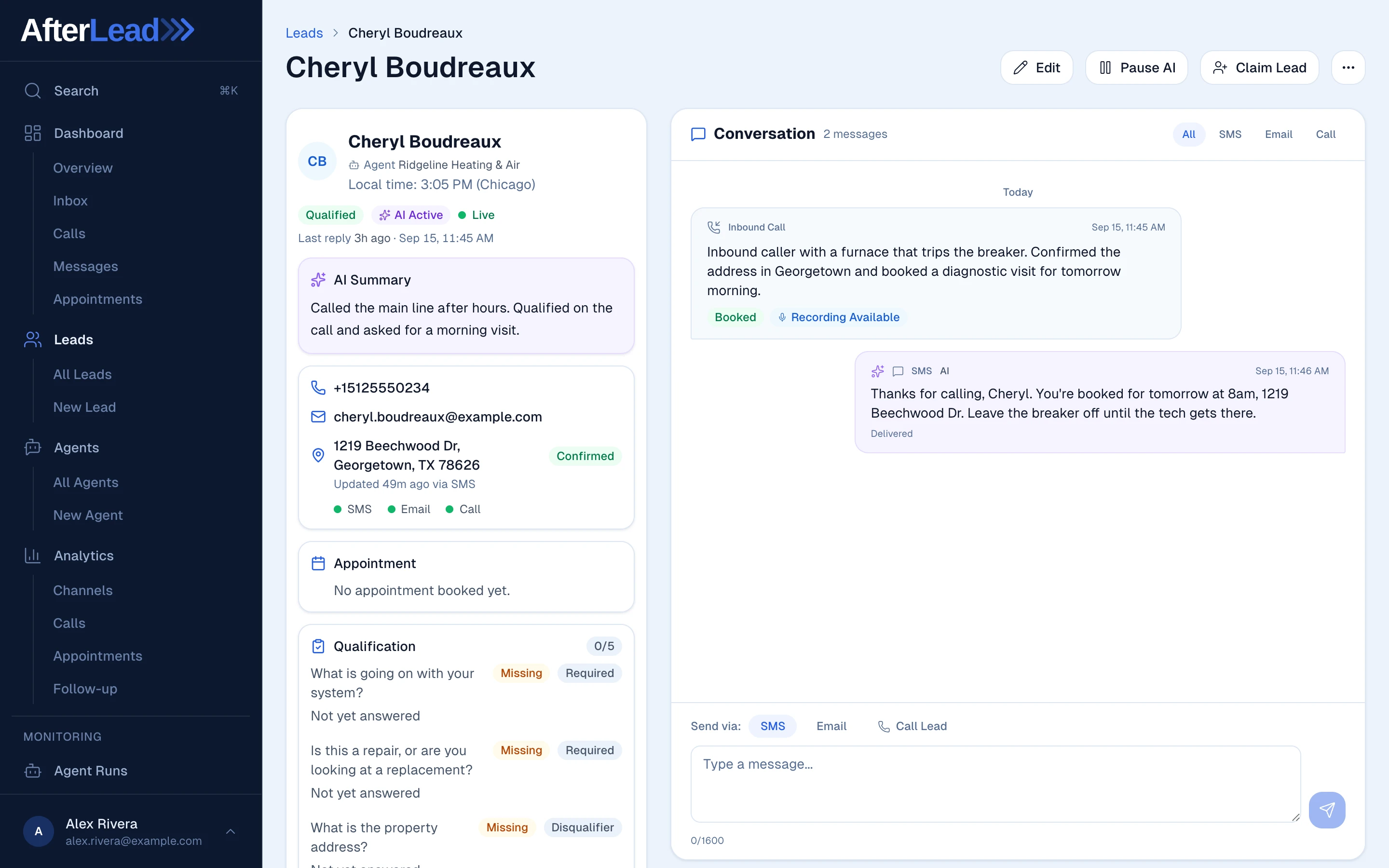
Task: Click the Search magnifier icon in sidebar
Action: click(x=33, y=91)
